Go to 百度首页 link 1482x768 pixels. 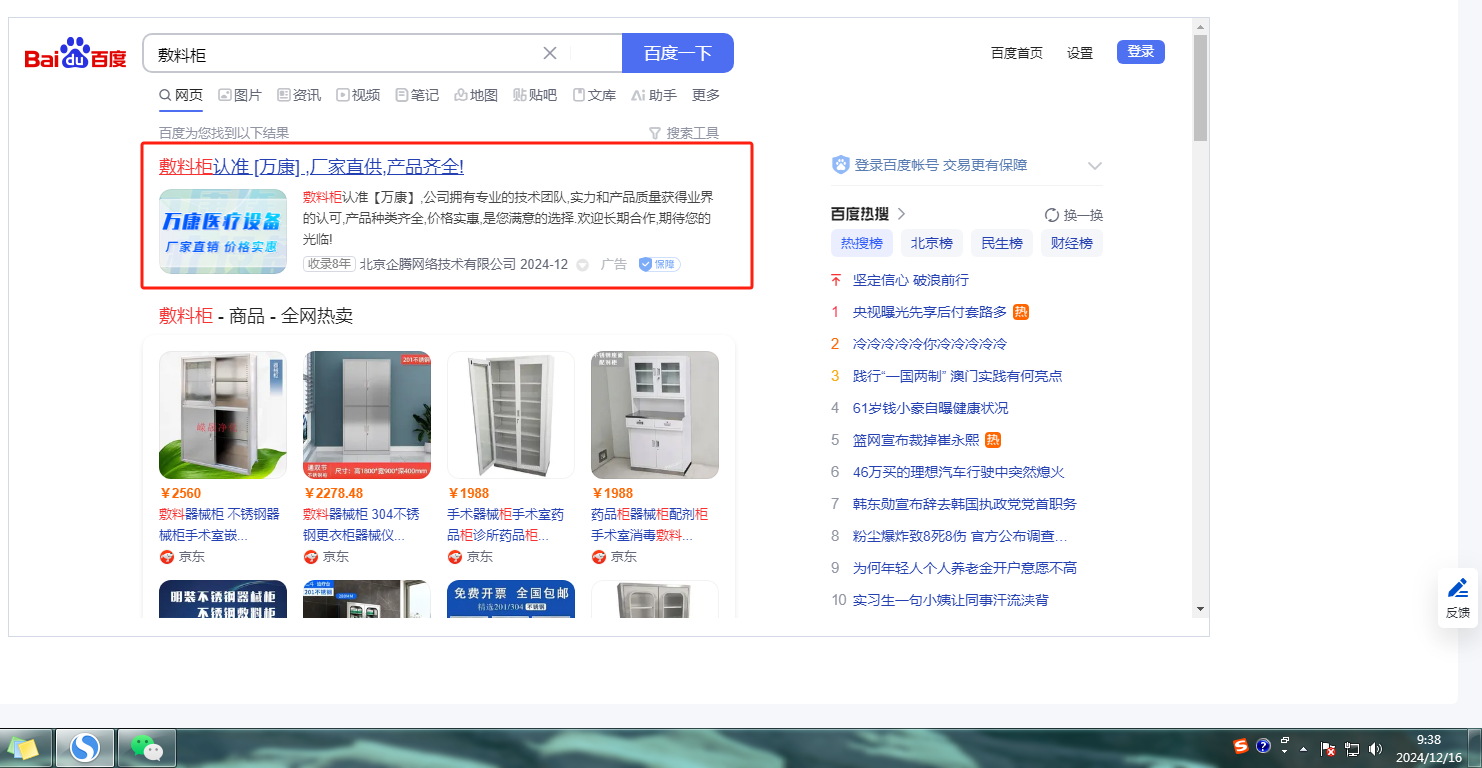click(1017, 53)
